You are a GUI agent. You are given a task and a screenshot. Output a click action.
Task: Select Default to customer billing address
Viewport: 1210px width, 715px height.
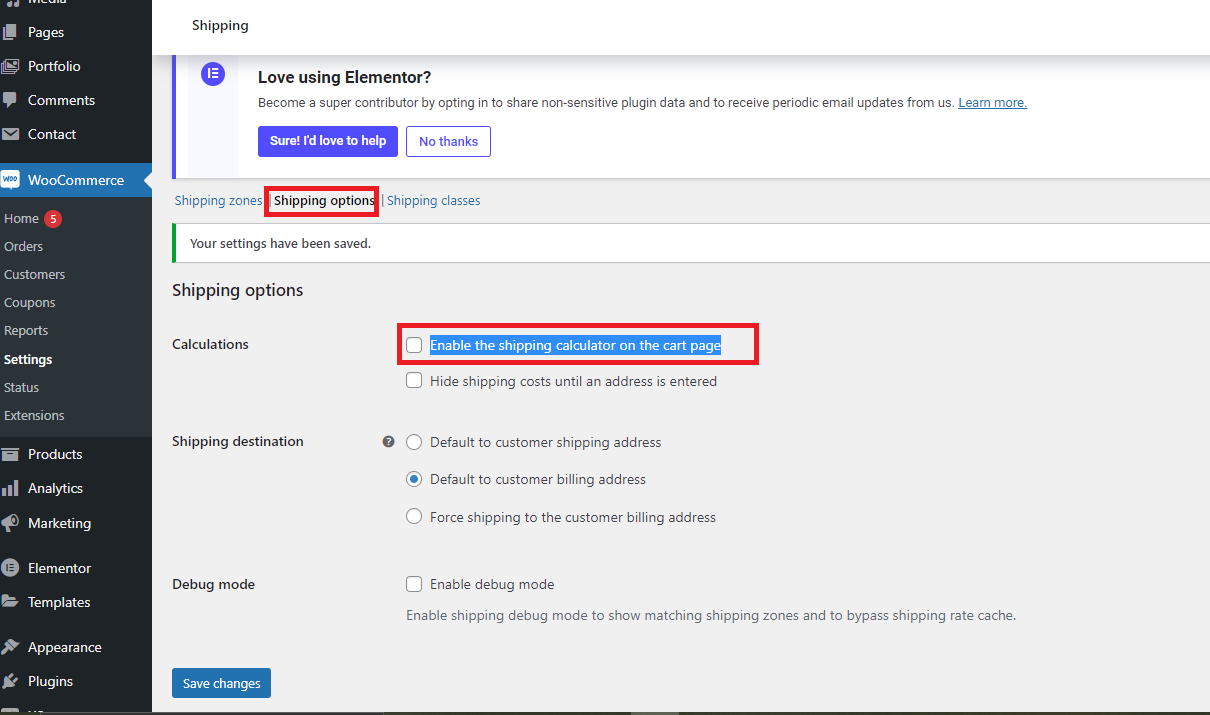click(x=414, y=479)
